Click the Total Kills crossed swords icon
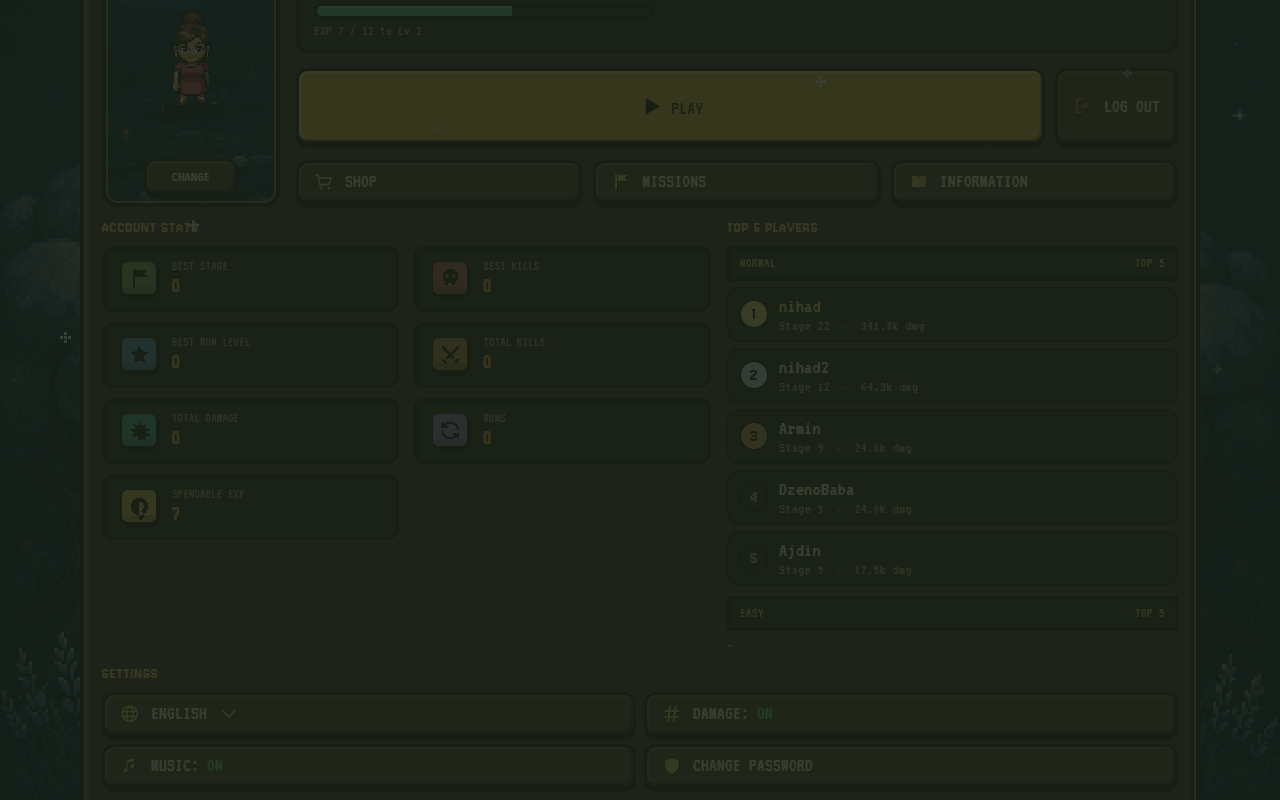1280x800 pixels. (x=450, y=353)
